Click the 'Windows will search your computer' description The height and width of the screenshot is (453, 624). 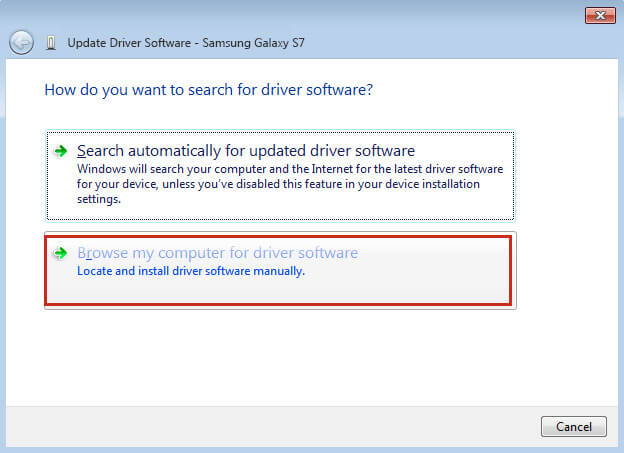[290, 184]
